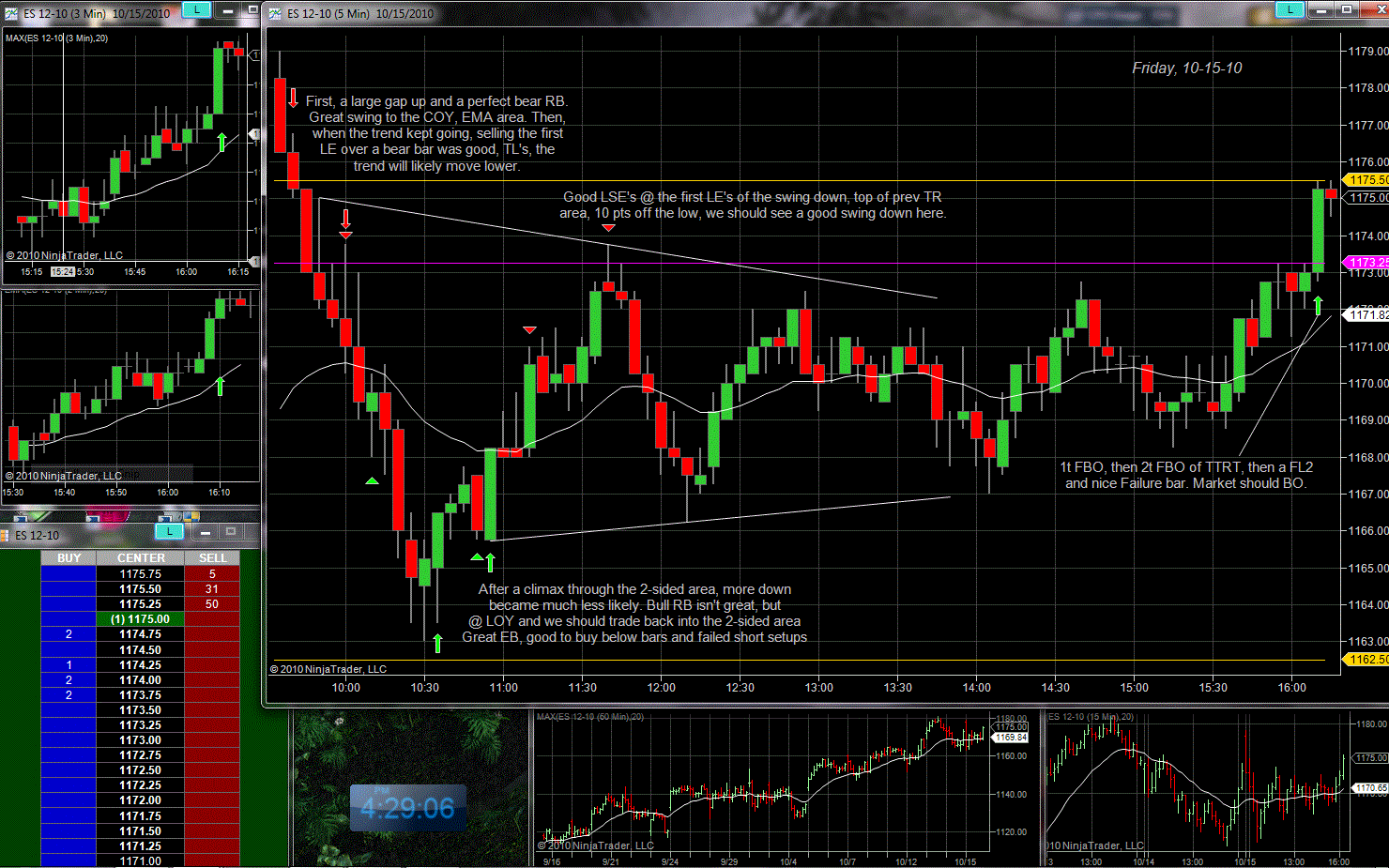Click the ES 12-10 DOM window icon
The width and height of the screenshot is (1389, 868).
click(6, 535)
